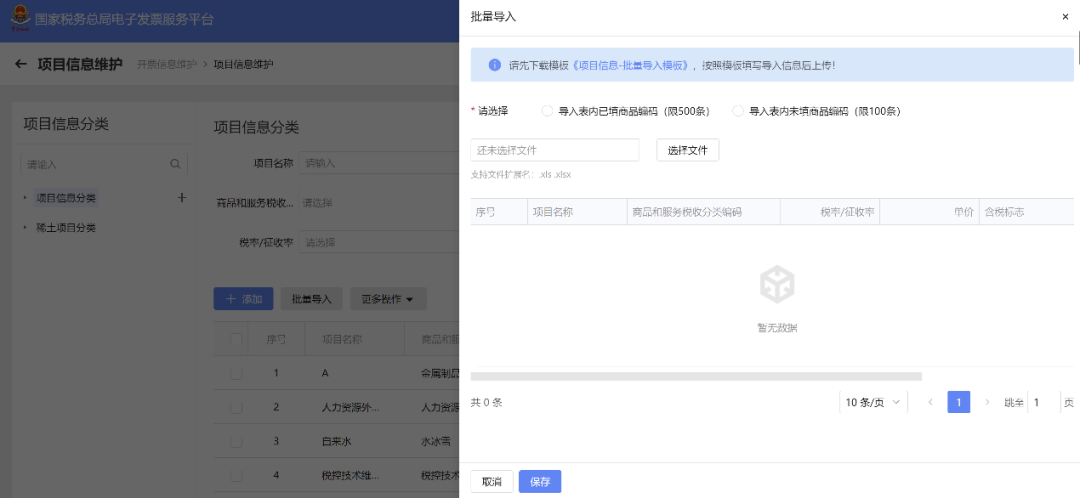Screen dimensions: 1080x498
Task: Click the 保存 button
Action: click(540, 481)
